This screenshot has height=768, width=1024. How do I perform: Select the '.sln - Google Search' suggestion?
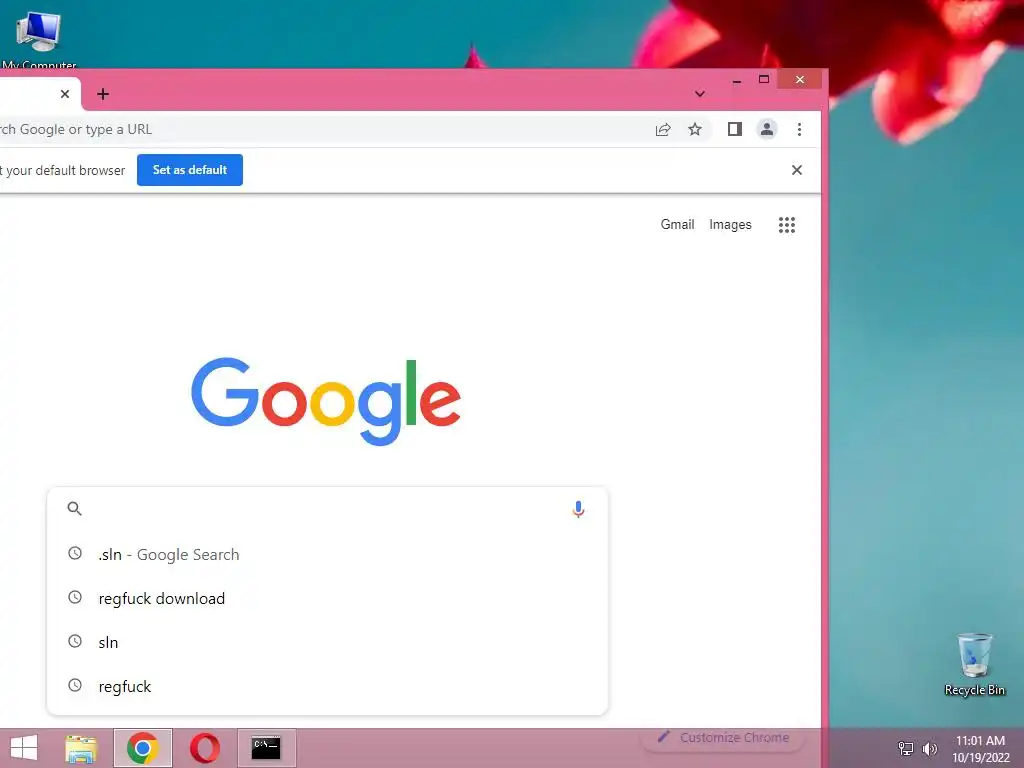[327, 554]
